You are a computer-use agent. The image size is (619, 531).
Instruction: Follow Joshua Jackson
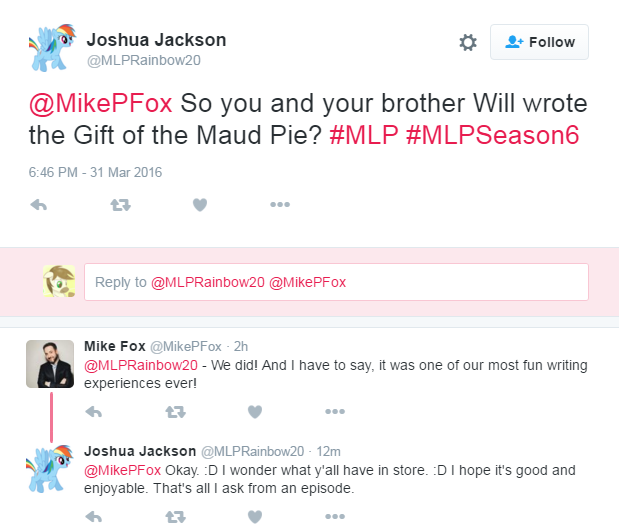(x=539, y=42)
